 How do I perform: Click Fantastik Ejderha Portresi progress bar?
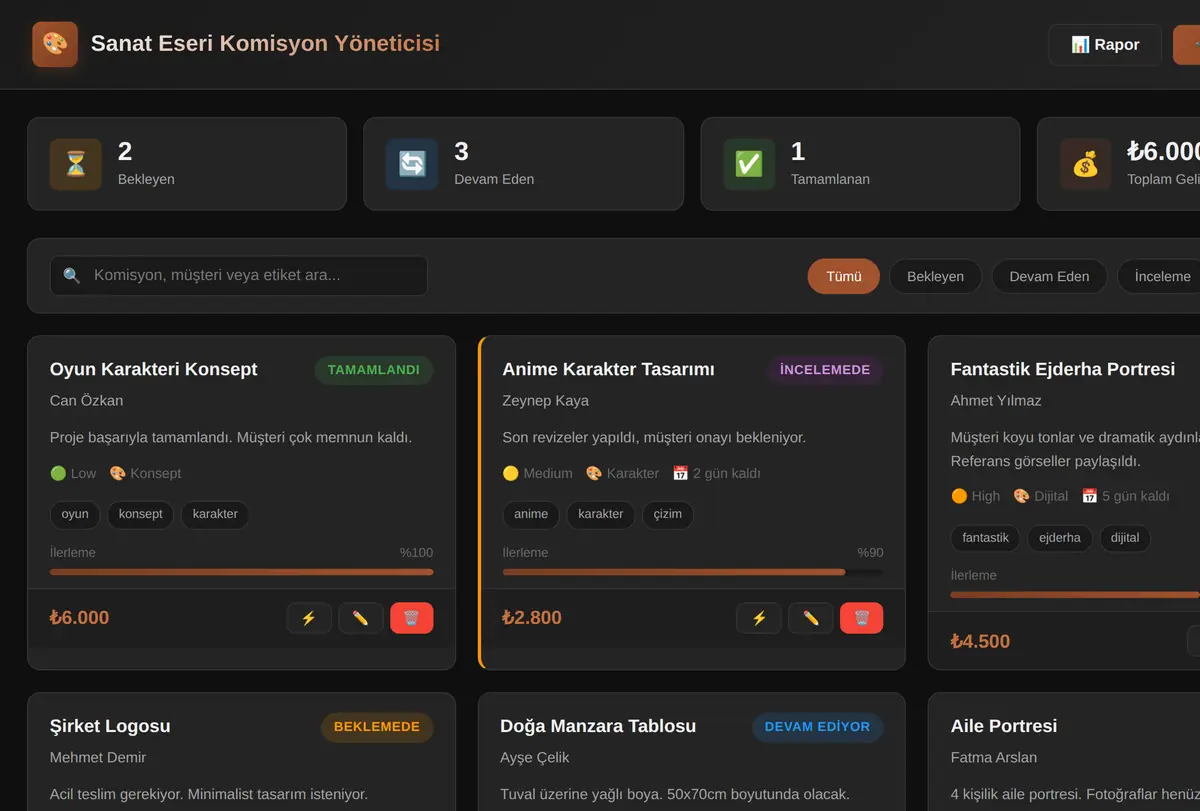click(x=1075, y=595)
